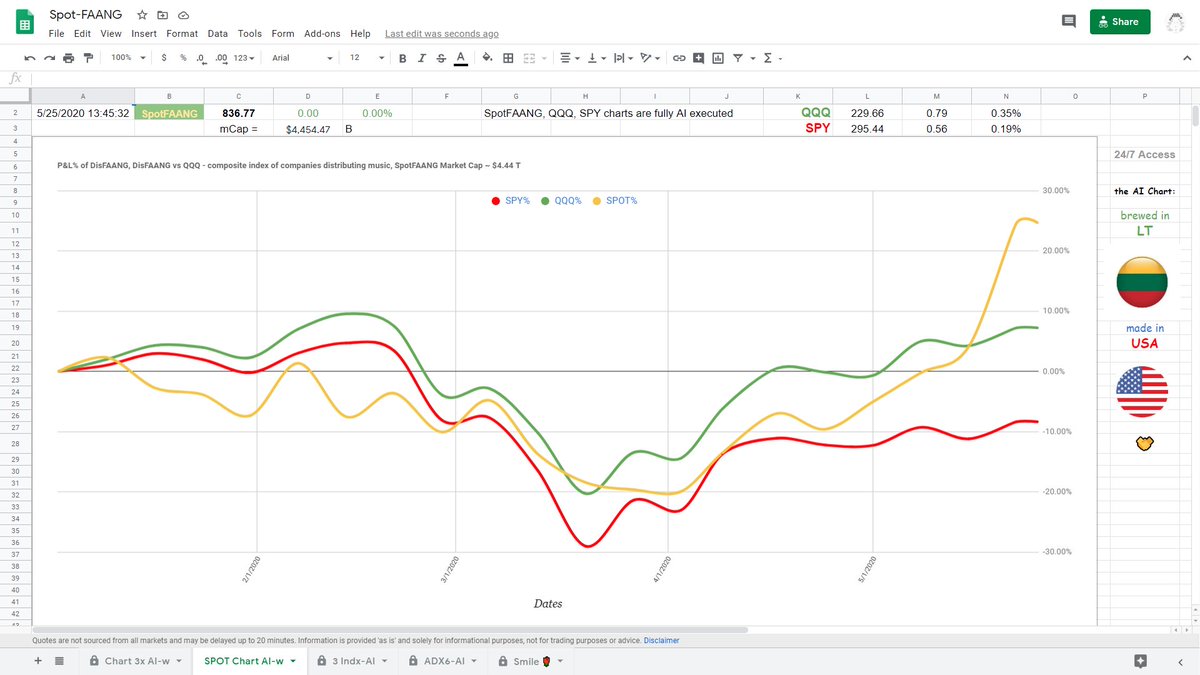Click the green Share button
Viewport: 1200px width, 675px height.
[x=1120, y=21]
